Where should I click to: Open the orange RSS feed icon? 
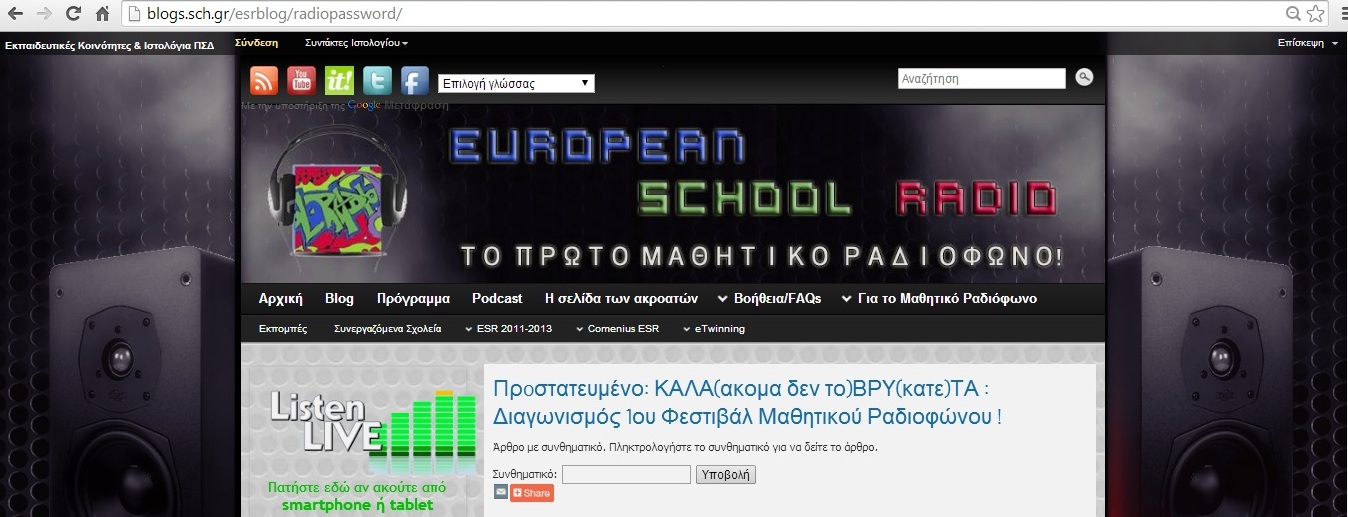[264, 80]
